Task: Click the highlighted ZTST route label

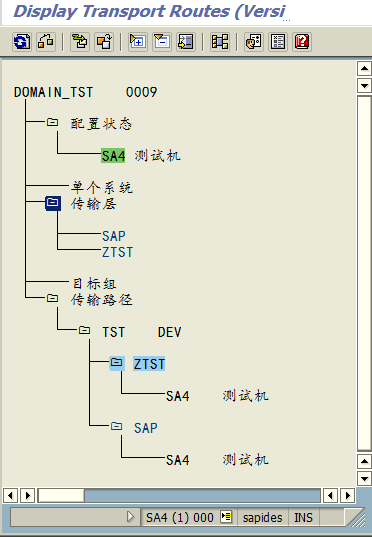Action: point(149,364)
